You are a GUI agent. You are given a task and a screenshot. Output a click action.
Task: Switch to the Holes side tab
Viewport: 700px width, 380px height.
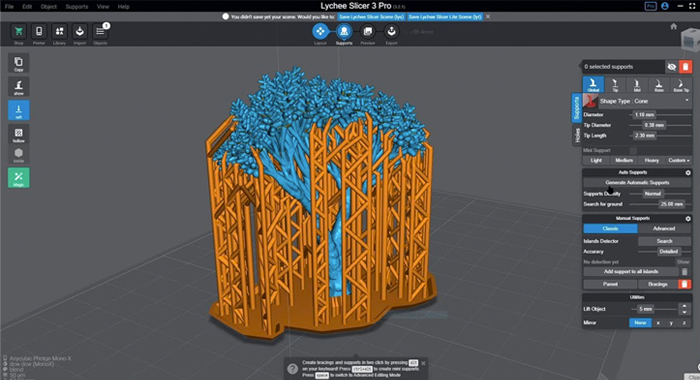pyautogui.click(x=577, y=135)
